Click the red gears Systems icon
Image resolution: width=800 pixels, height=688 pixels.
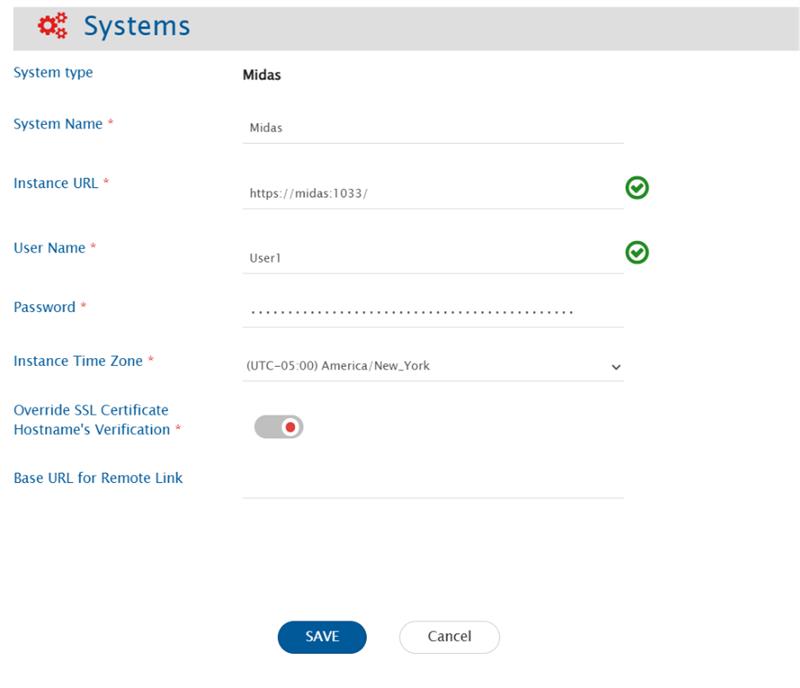click(52, 26)
